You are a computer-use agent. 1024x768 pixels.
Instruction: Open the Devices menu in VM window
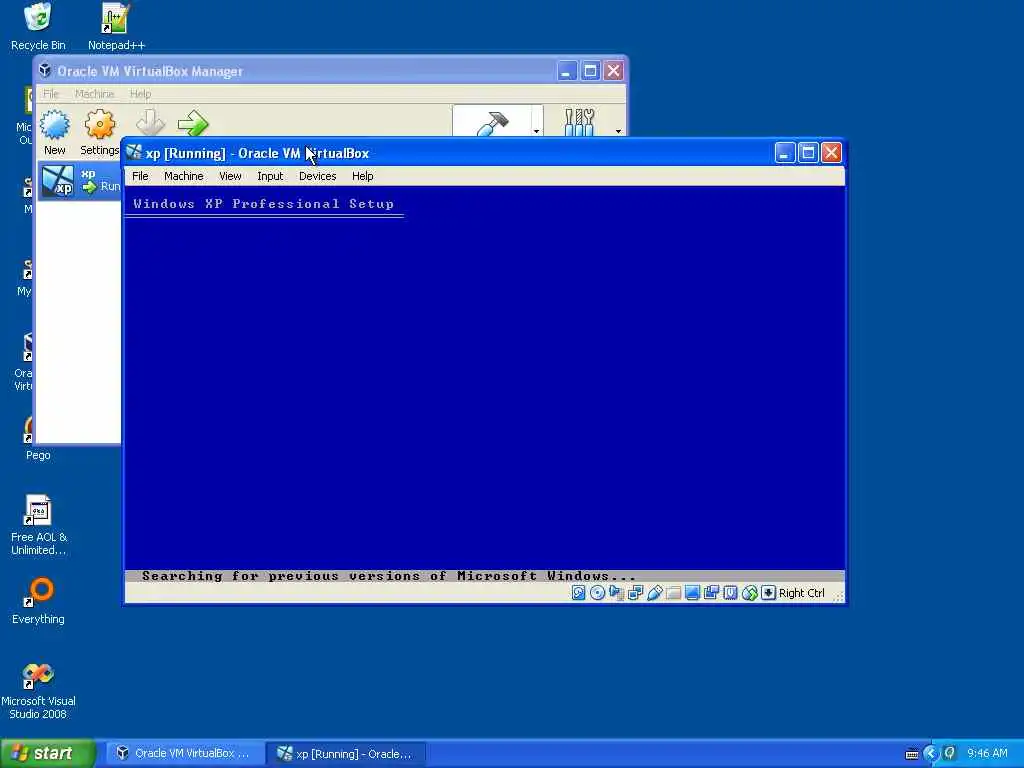pos(317,176)
